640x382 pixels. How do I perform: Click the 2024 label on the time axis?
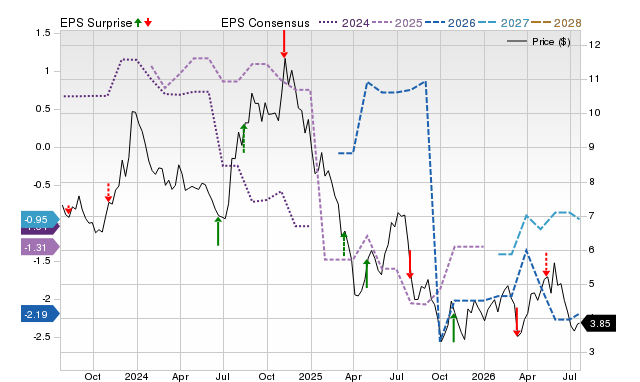136,376
